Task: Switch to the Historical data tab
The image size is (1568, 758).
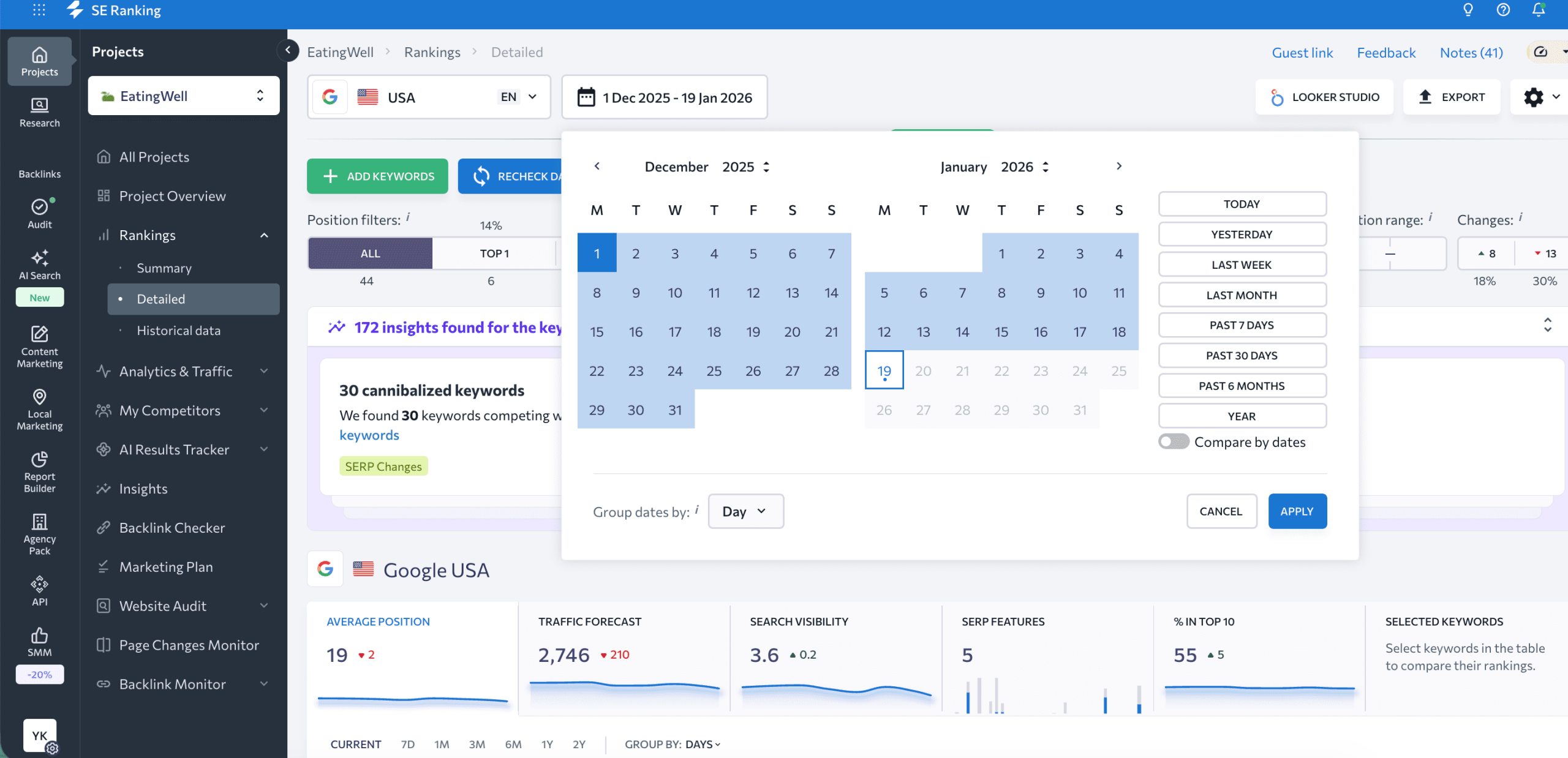Action: (178, 330)
